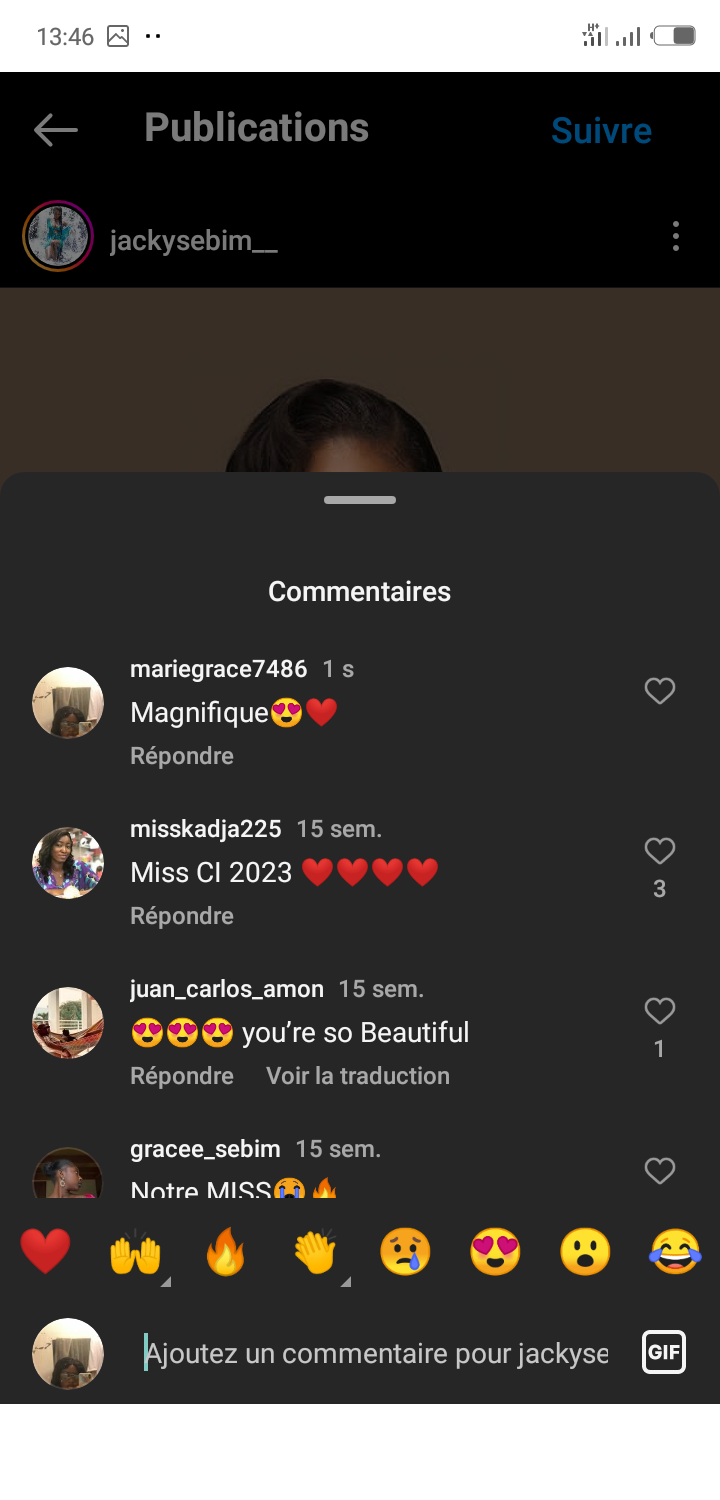The height and width of the screenshot is (1500, 720).
Task: Like mariegrace7486's comment
Action: 660,691
